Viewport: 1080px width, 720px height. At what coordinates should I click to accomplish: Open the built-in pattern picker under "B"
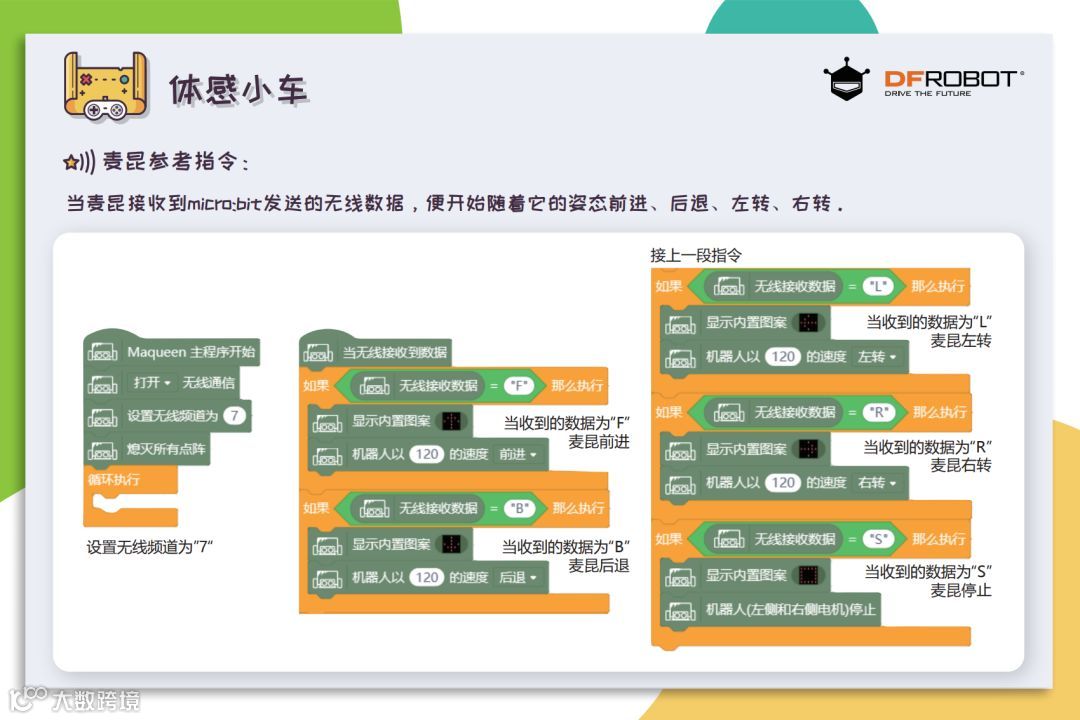coord(451,544)
